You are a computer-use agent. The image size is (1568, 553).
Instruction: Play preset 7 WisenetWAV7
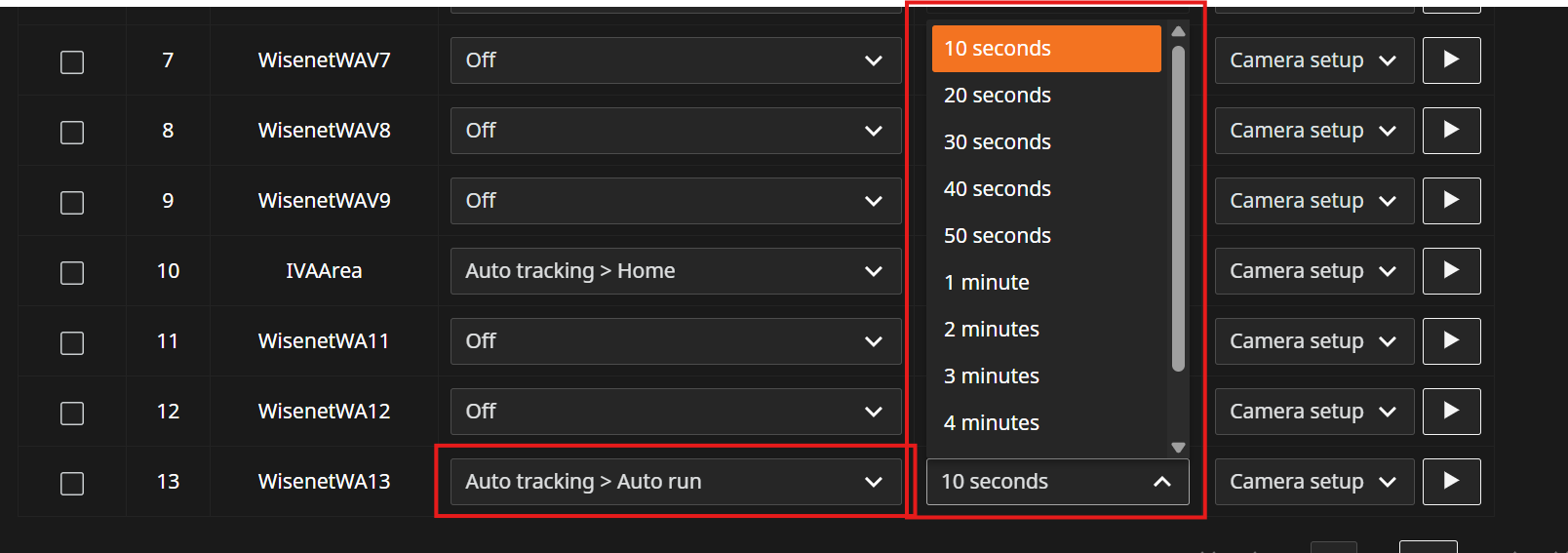coord(1451,60)
